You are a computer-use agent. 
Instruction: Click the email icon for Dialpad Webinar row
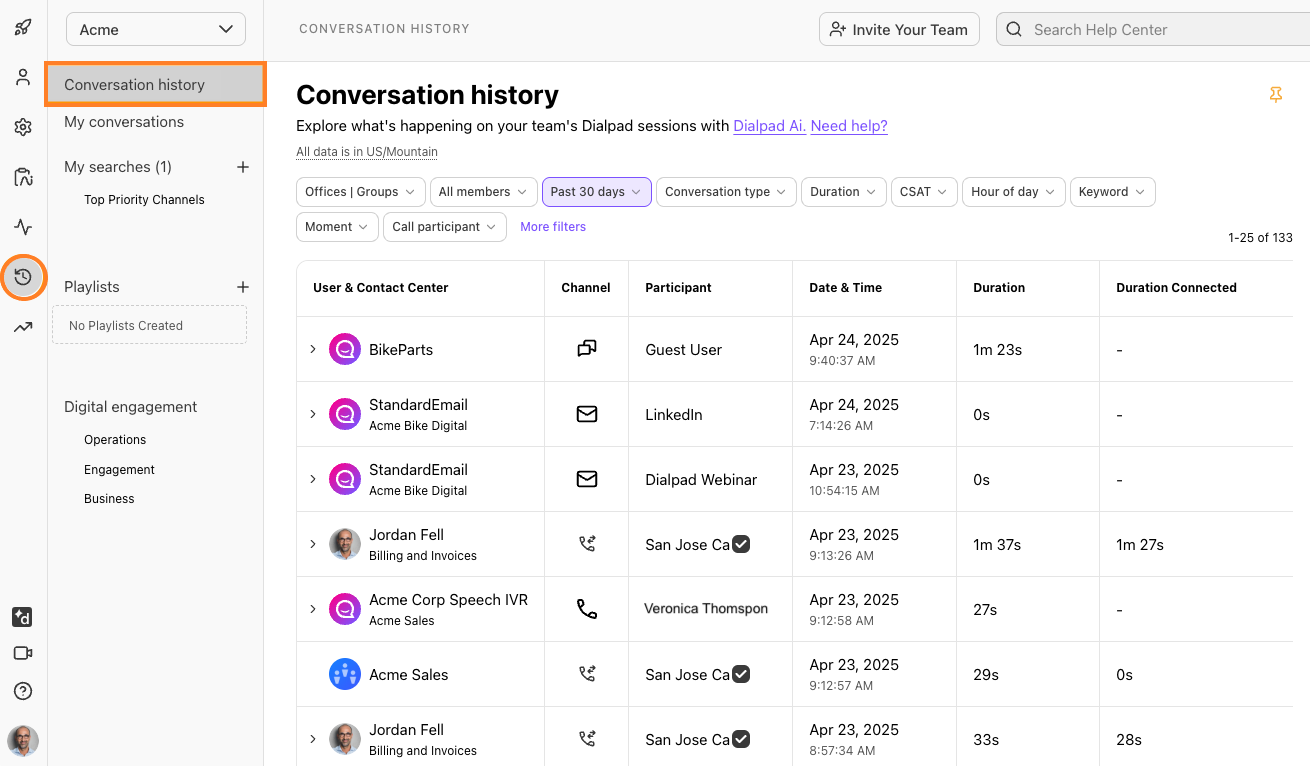click(587, 479)
